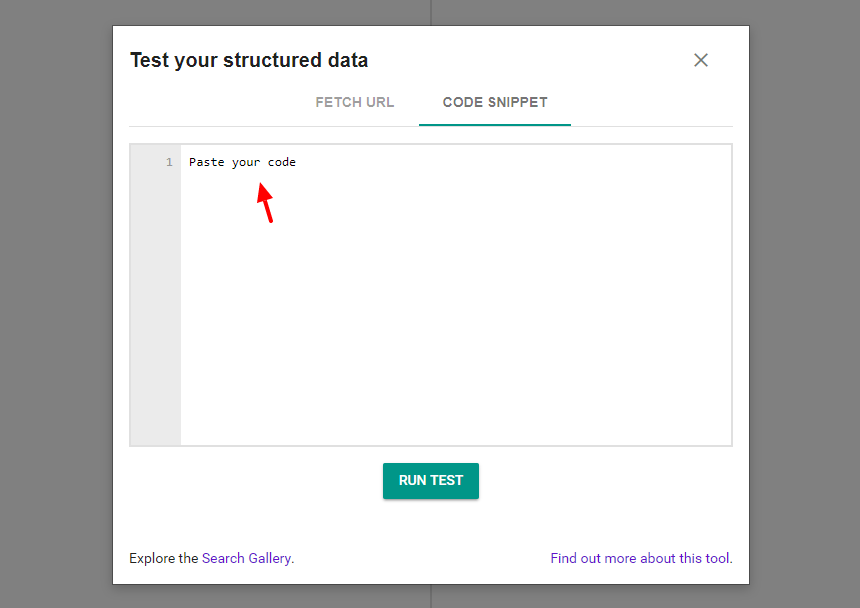This screenshot has width=860, height=608.
Task: Click dimmed backdrop left of the dialog
Action: tap(55, 300)
